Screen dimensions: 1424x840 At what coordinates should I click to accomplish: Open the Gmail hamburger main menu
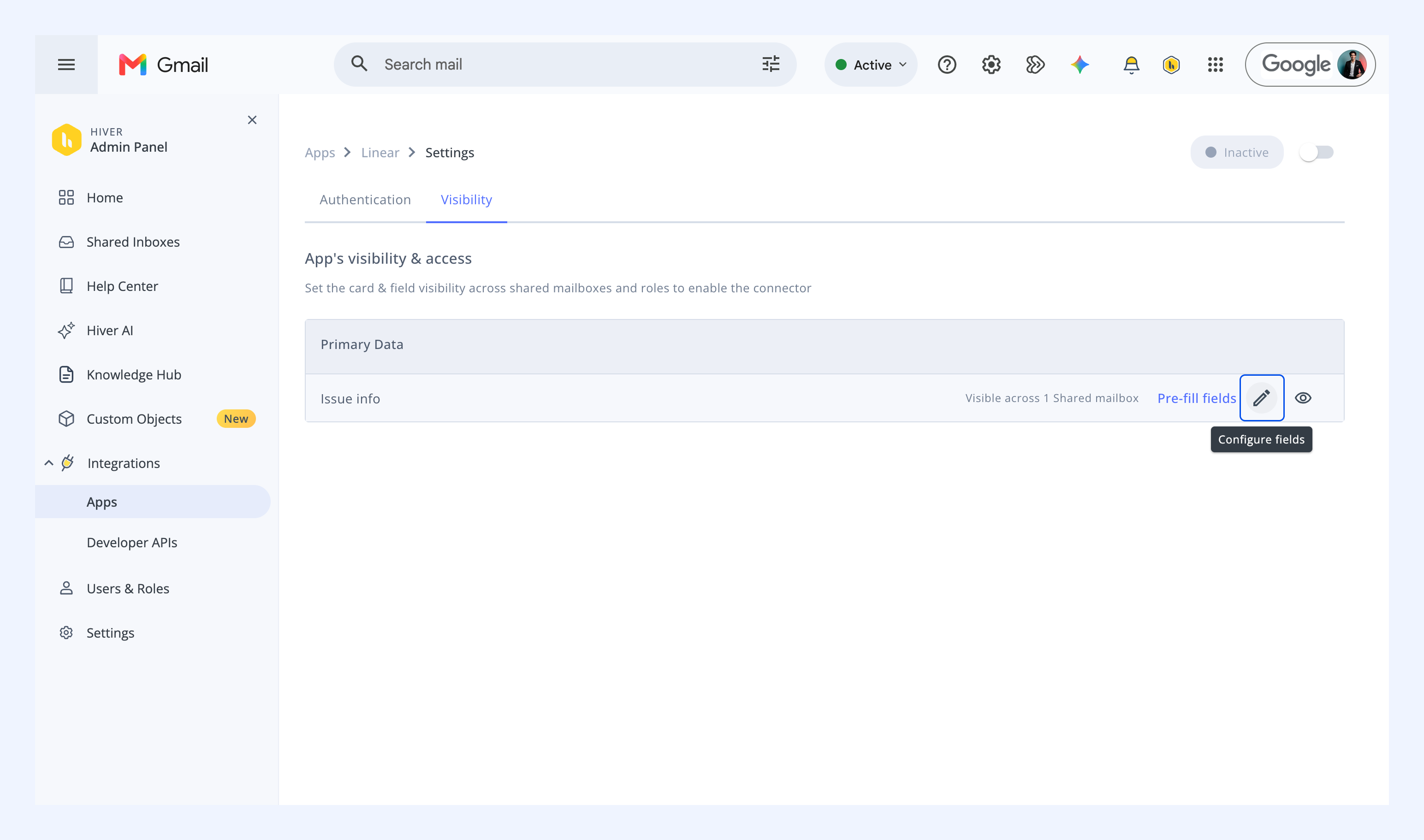[66, 65]
